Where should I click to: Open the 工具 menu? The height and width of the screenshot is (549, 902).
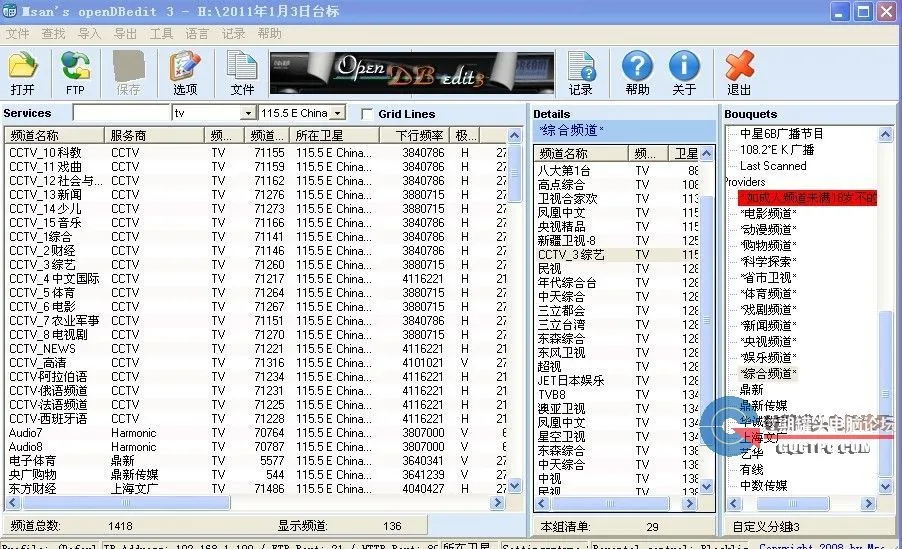[x=161, y=34]
